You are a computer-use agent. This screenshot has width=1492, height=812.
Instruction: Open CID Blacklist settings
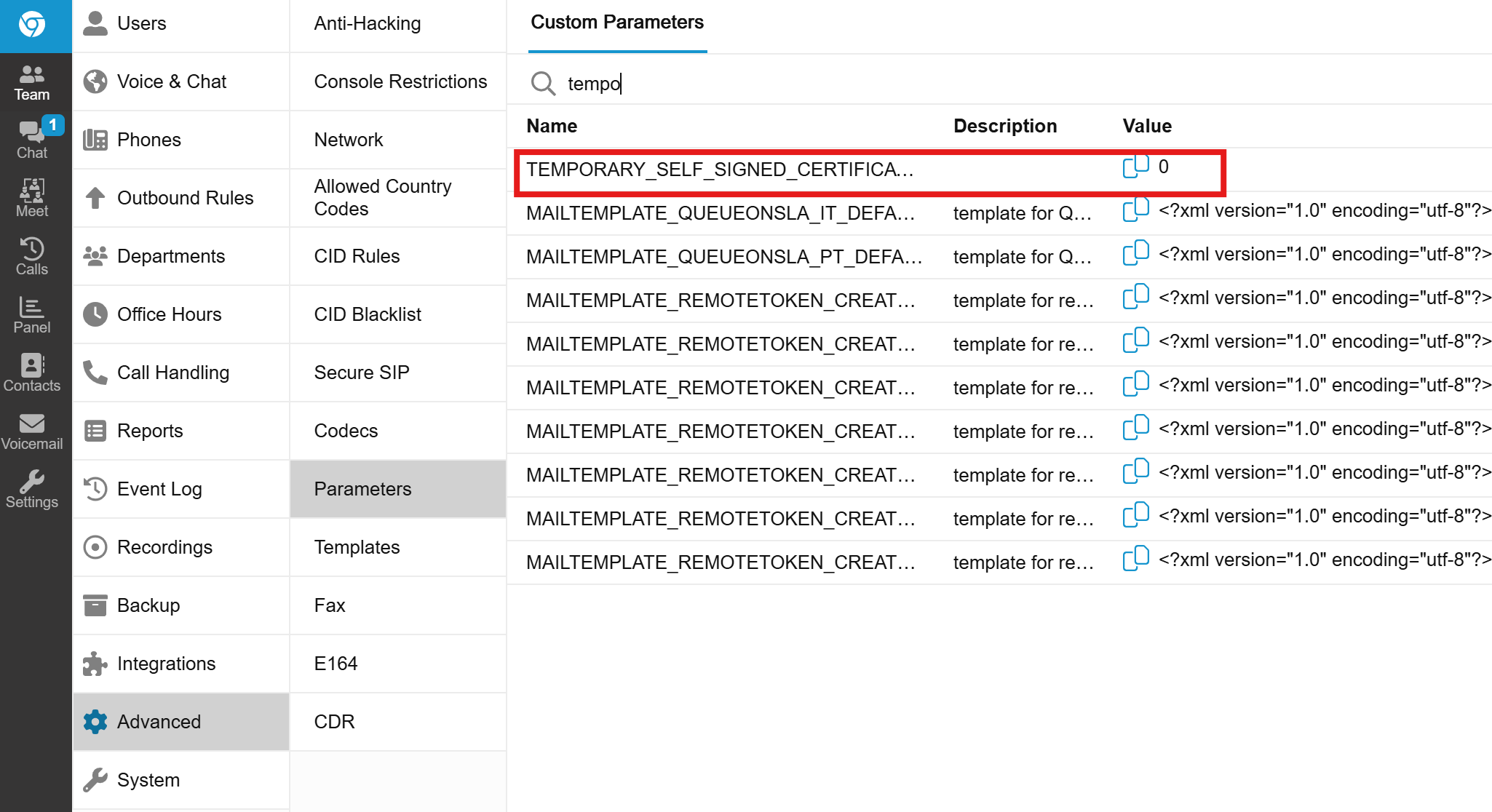point(368,314)
